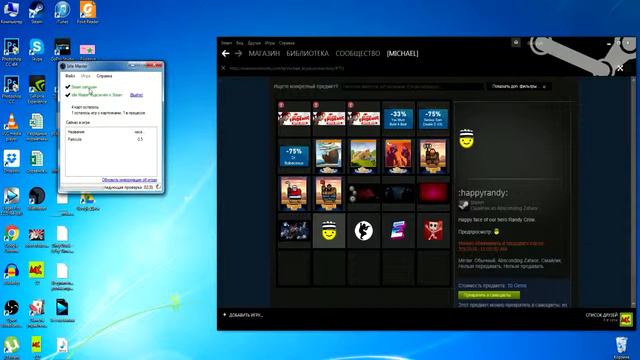Go forward with Steam's right arrow
The image size is (640, 360).
pos(238,53)
